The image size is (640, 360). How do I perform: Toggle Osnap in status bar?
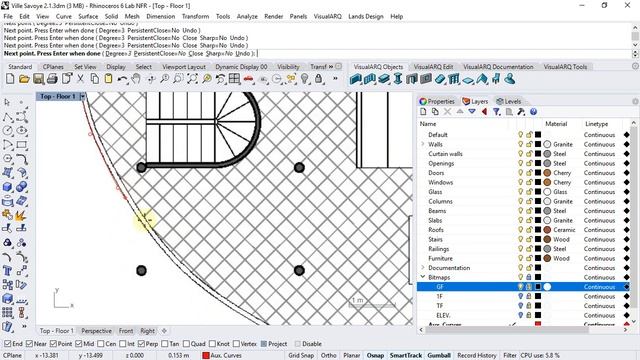(375, 356)
